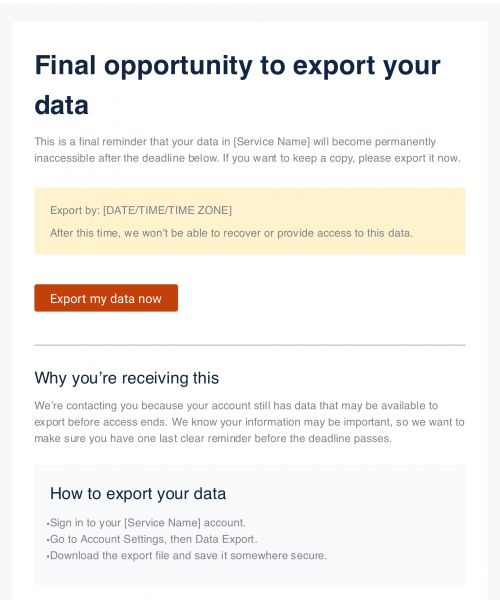The width and height of the screenshot is (500, 600).
Task: Select the Why you're receiving this heading
Action: [127, 378]
